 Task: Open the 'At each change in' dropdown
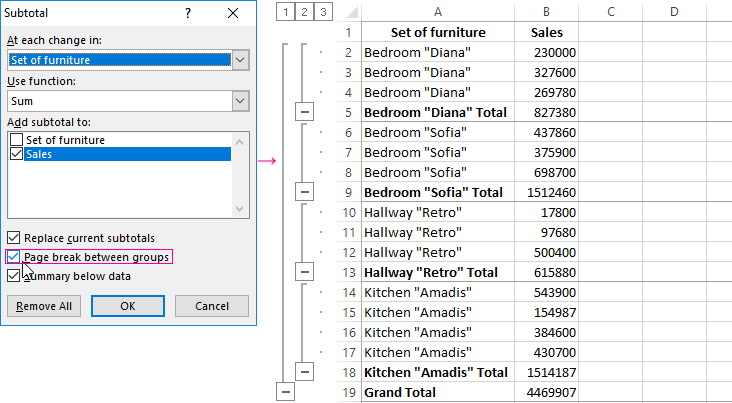pos(240,60)
